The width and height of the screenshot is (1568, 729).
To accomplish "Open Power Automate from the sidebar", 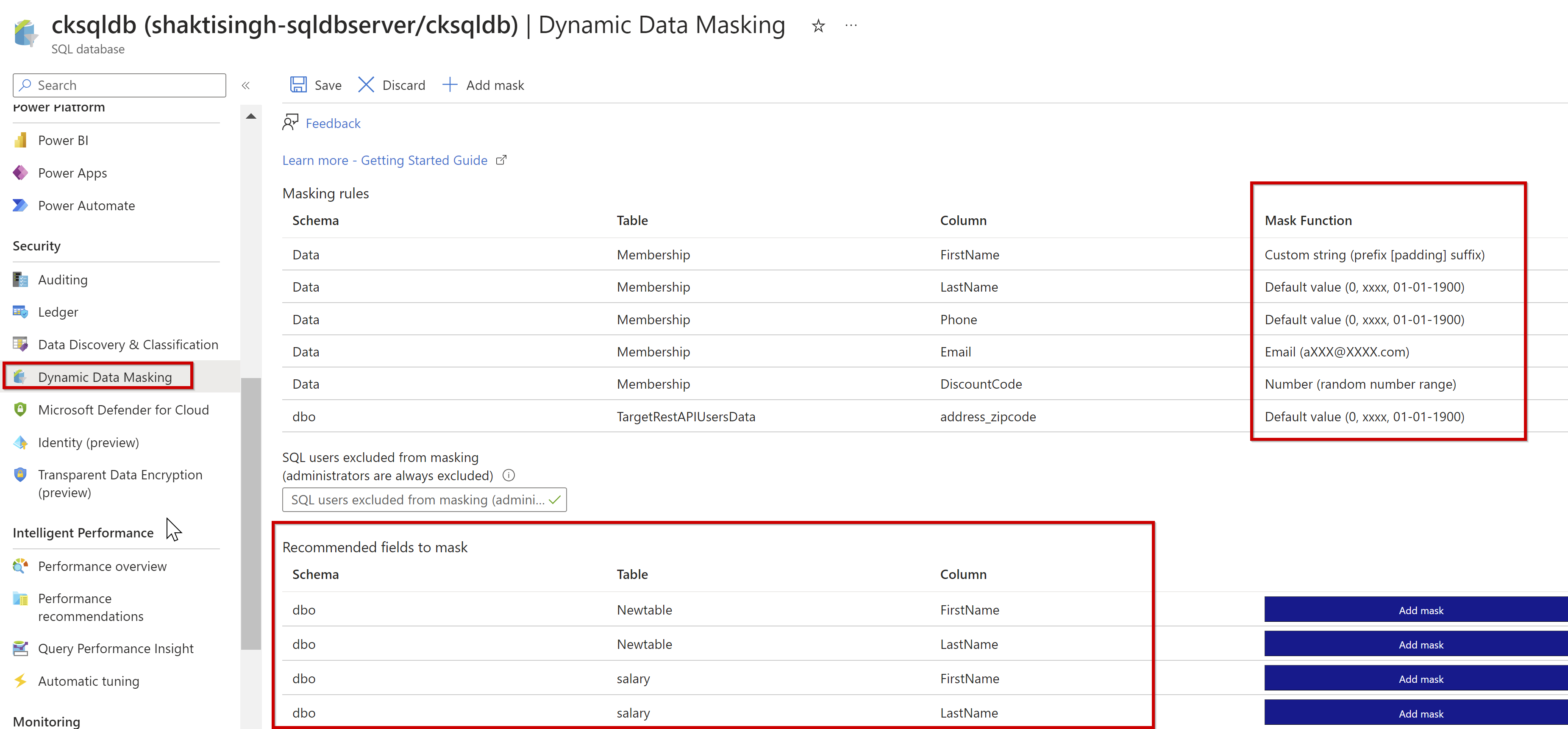I will (86, 205).
